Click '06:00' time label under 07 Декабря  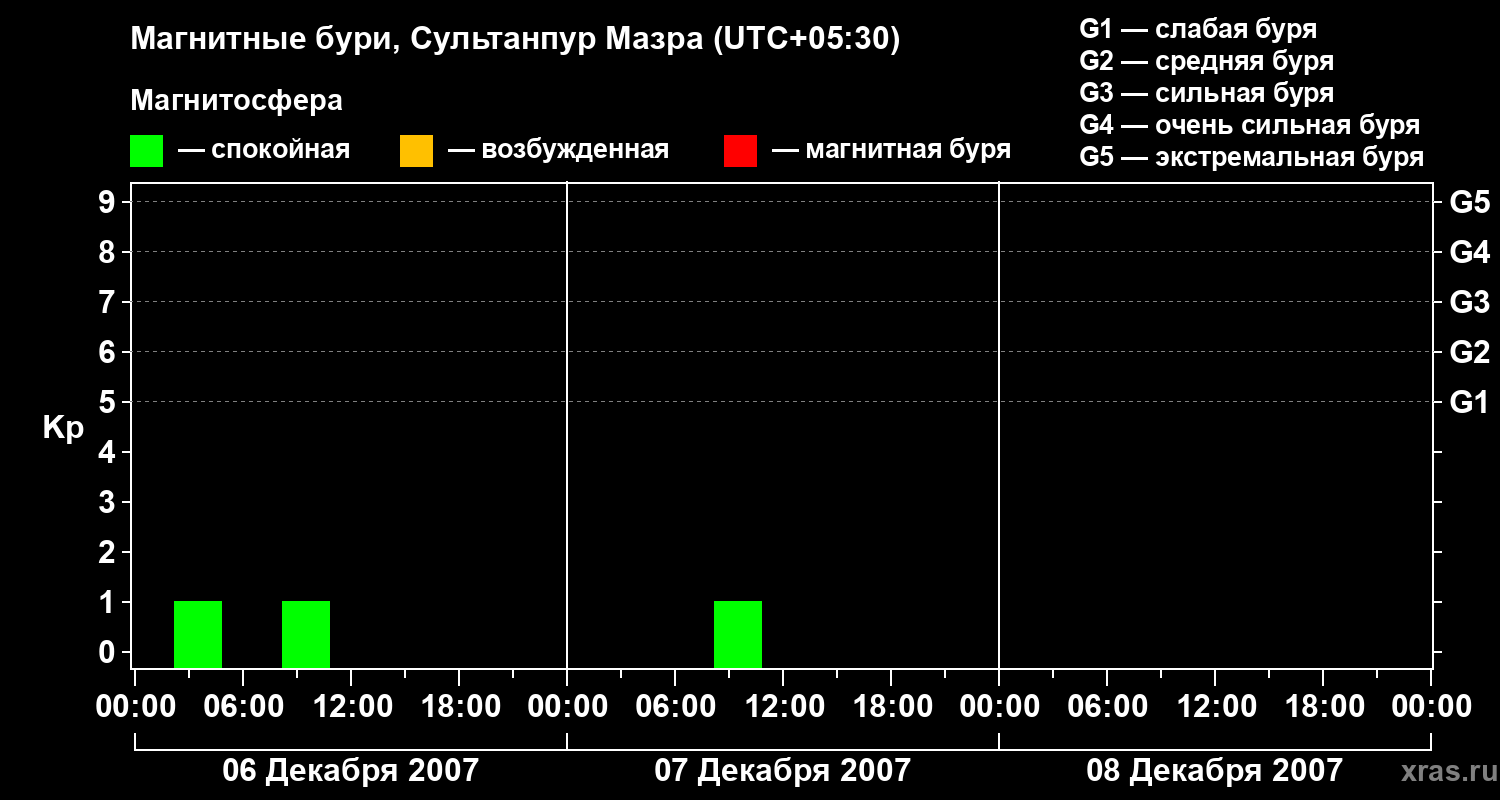pos(675,707)
